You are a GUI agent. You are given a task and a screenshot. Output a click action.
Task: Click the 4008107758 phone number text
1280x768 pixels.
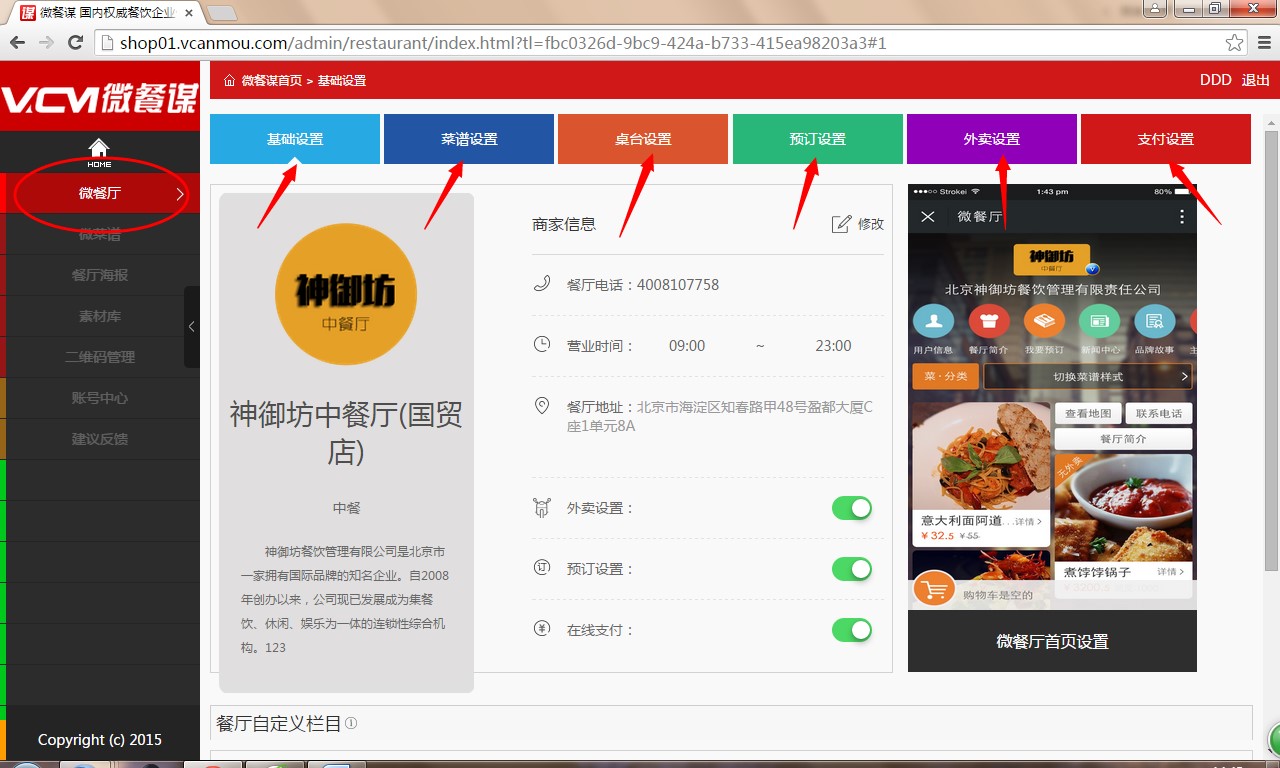click(x=678, y=285)
